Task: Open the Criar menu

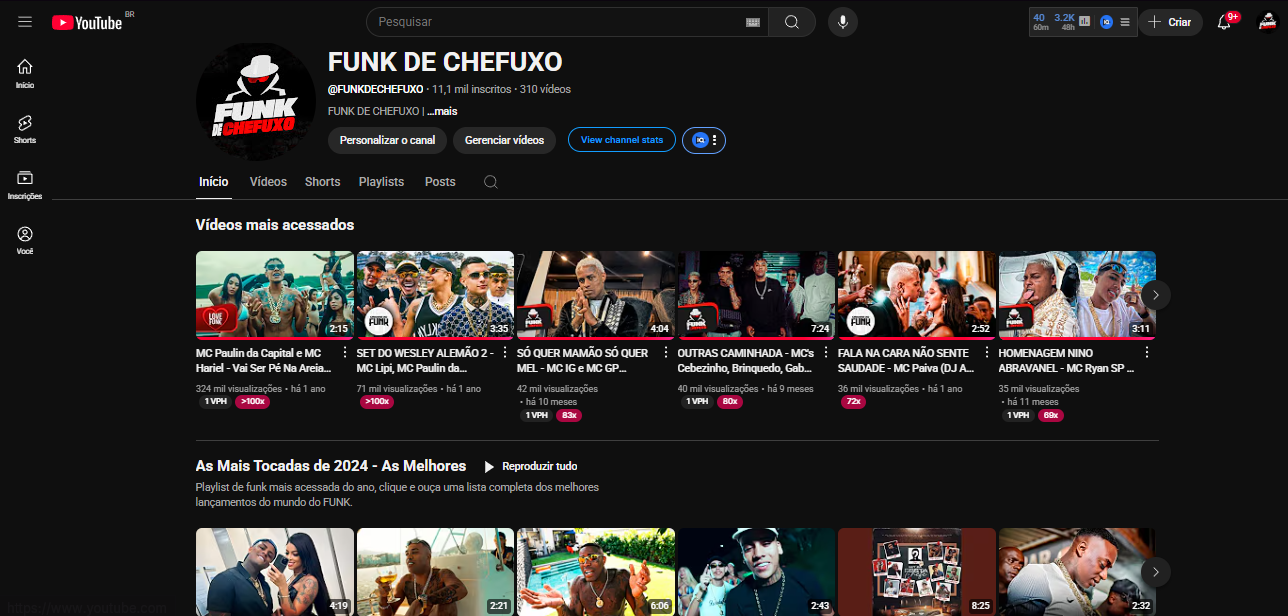Action: tap(1170, 22)
